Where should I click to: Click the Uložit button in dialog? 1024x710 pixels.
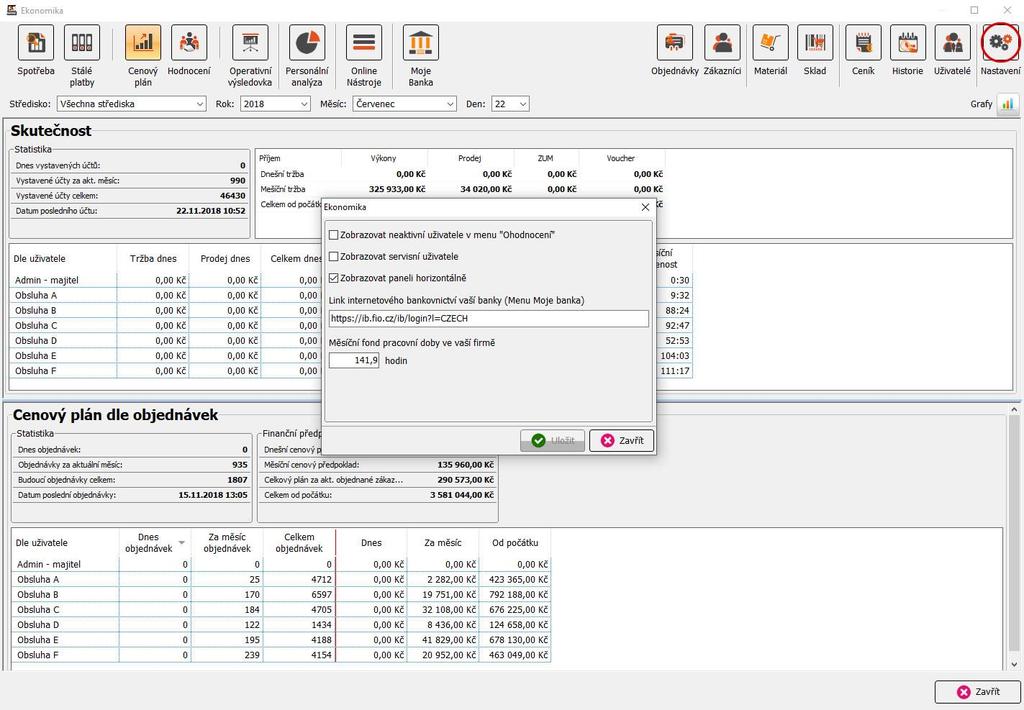[552, 440]
